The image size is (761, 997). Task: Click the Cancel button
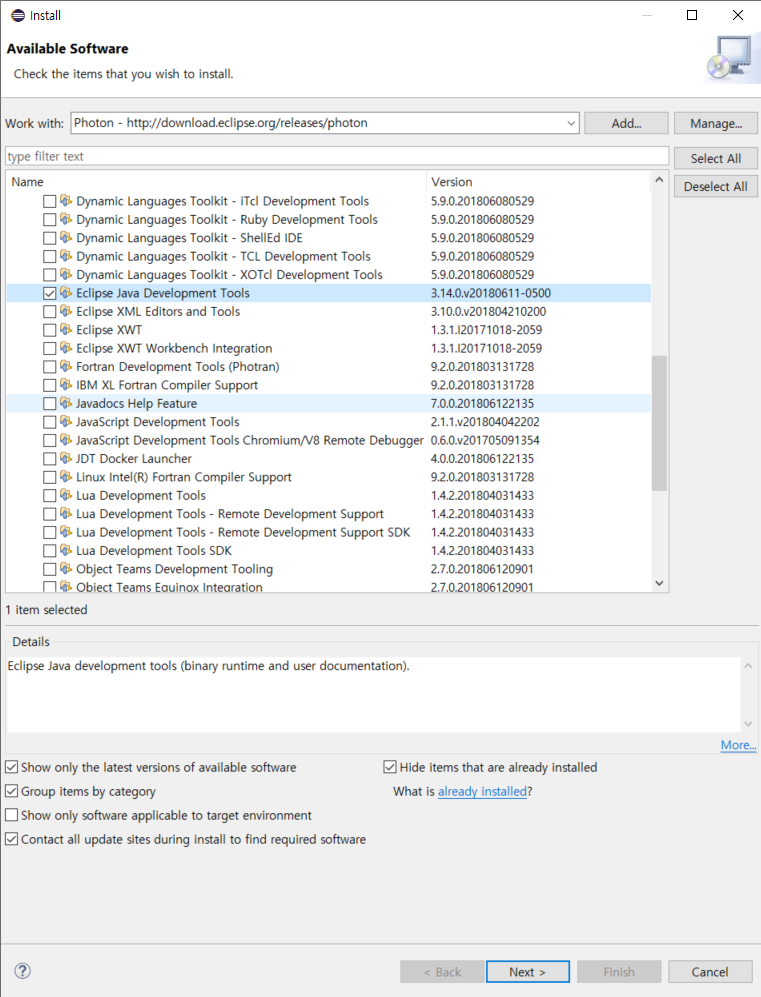tap(710, 972)
